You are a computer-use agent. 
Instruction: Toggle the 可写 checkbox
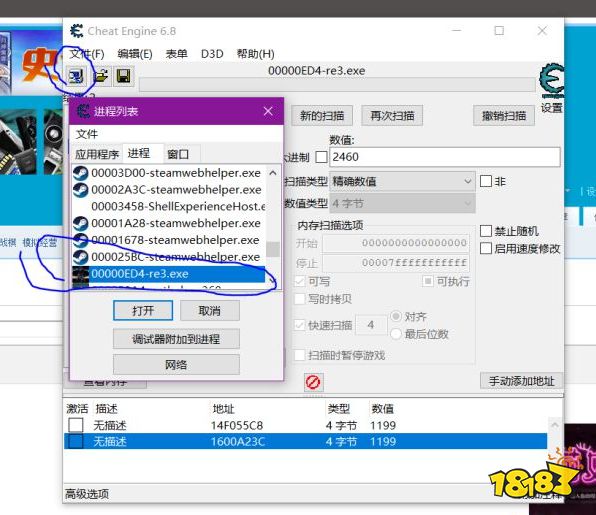click(x=300, y=282)
